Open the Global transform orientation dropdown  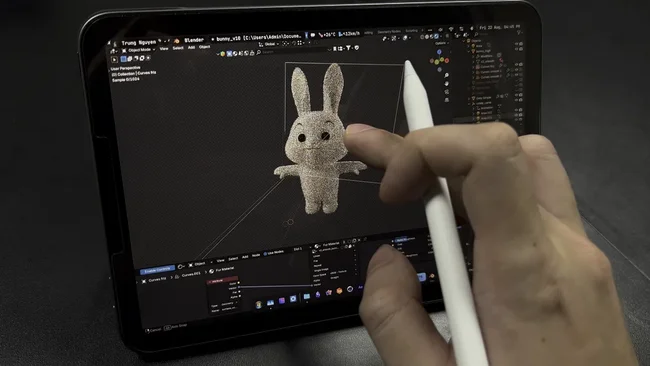[269, 44]
